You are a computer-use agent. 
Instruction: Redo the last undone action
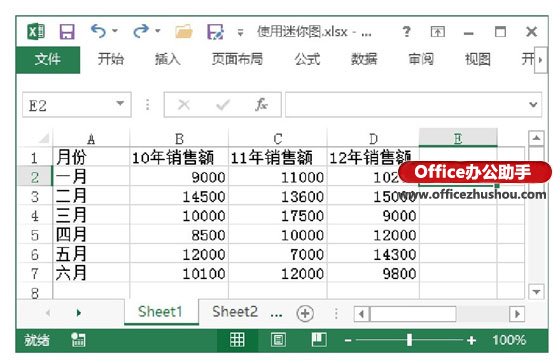[x=141, y=31]
